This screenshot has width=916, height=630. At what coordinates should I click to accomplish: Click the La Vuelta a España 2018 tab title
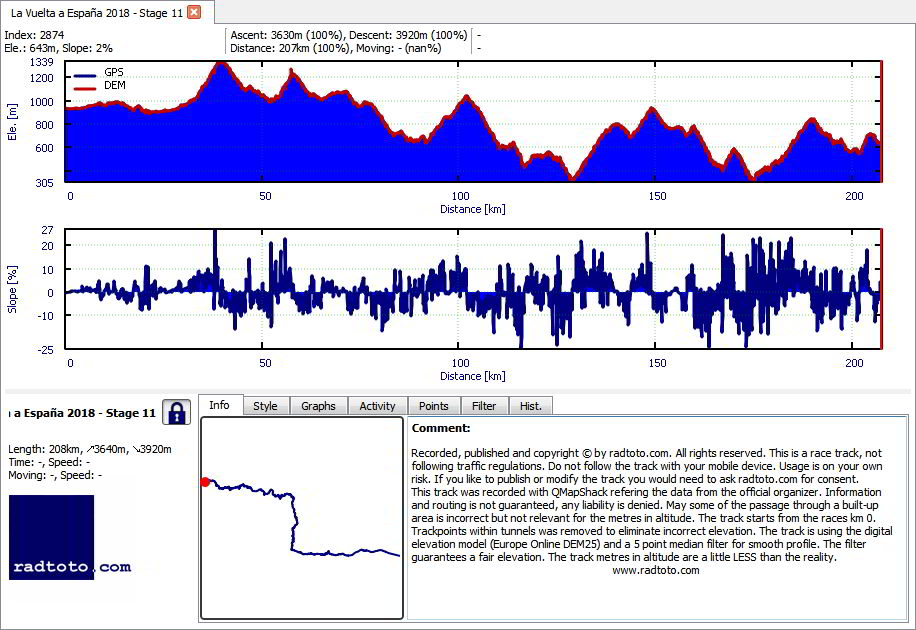click(97, 12)
